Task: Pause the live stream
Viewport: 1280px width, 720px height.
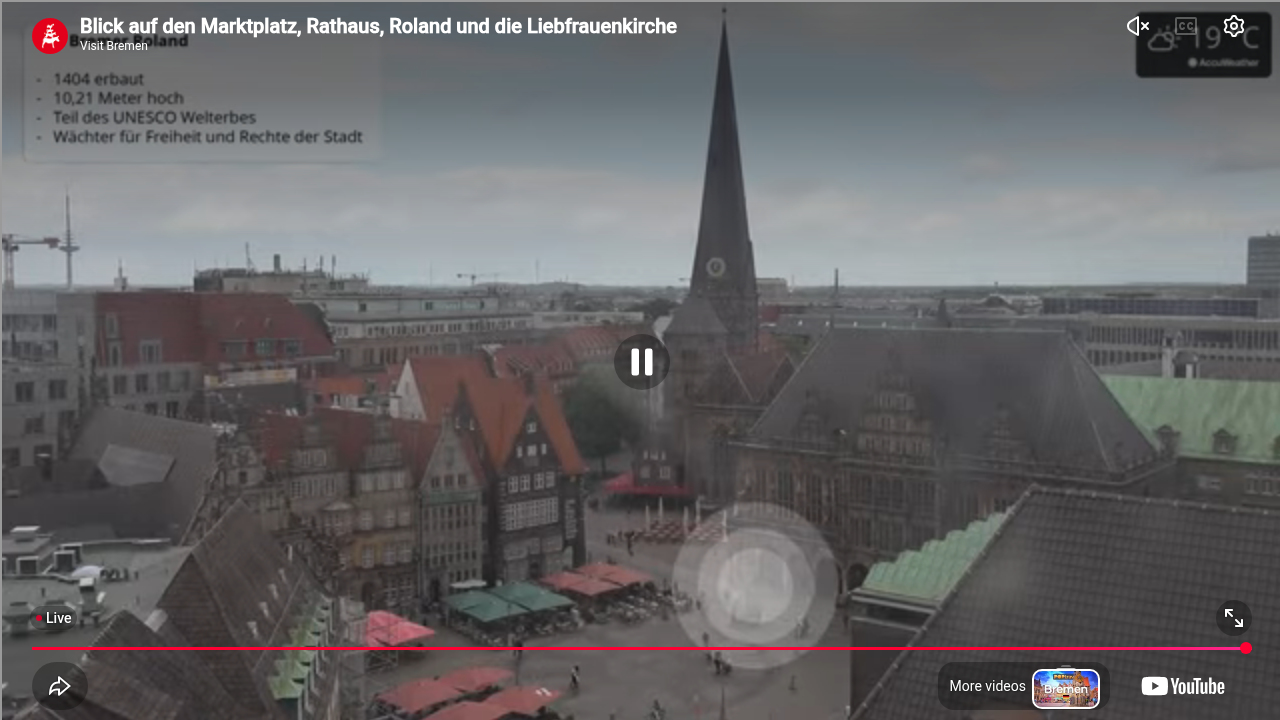Action: pos(642,362)
